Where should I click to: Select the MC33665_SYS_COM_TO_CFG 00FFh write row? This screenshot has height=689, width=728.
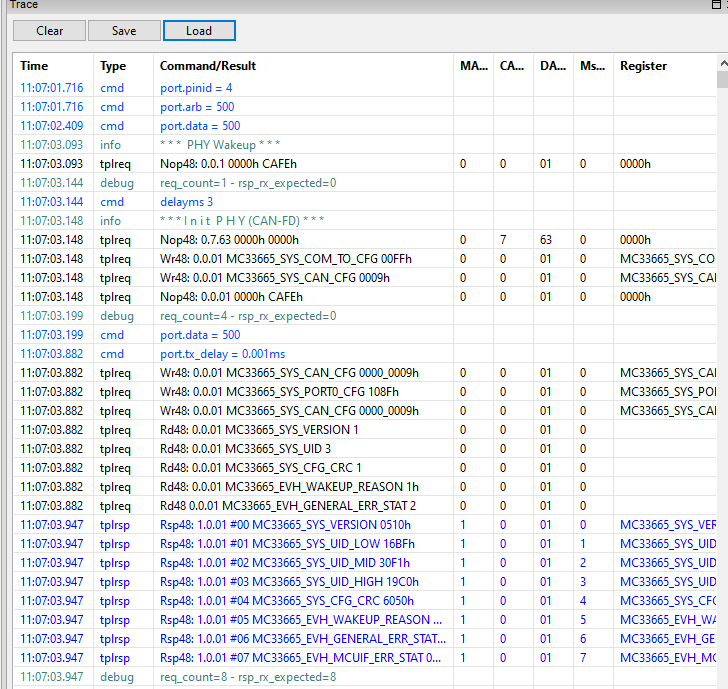[364, 259]
